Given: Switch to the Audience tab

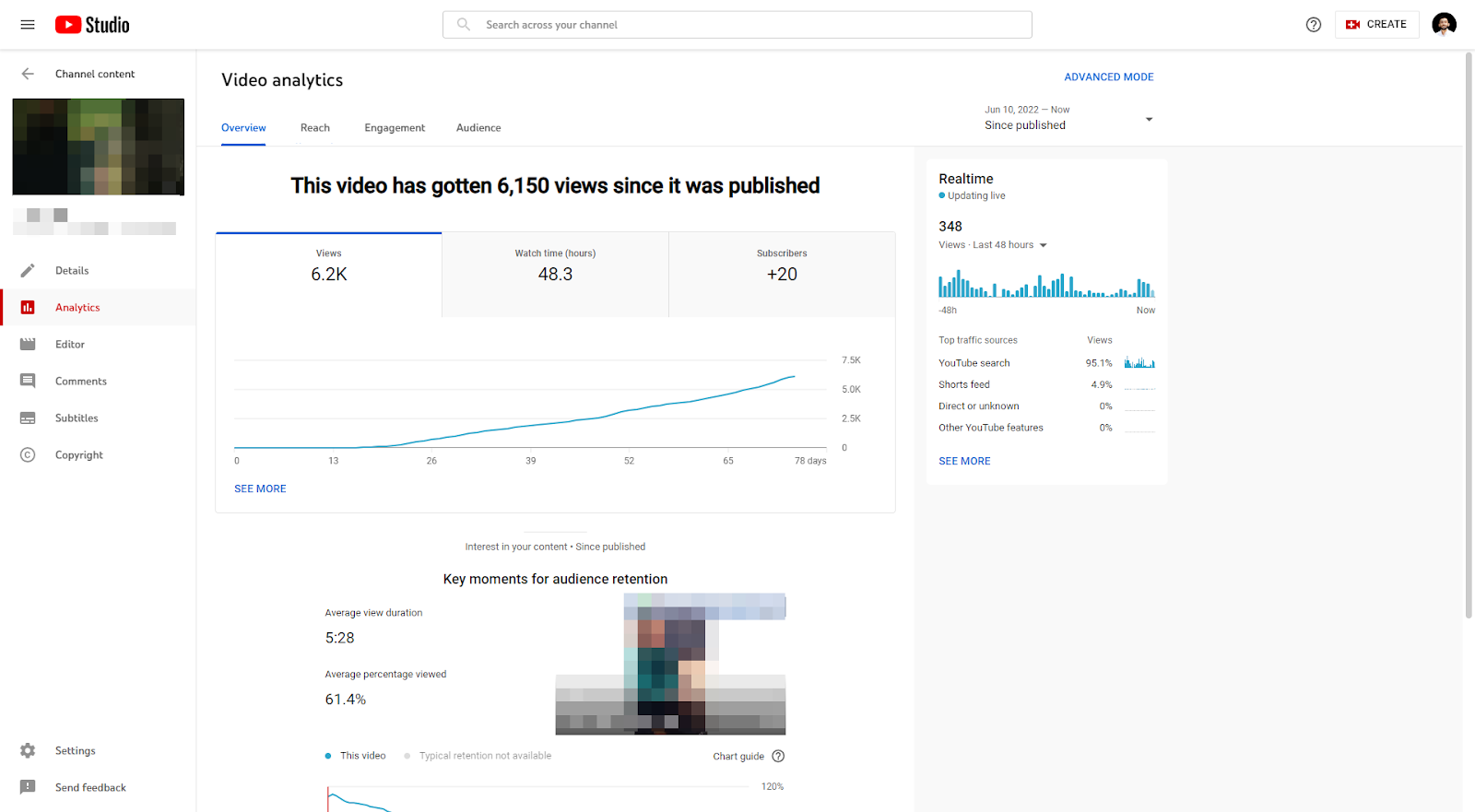Looking at the screenshot, I should click(478, 128).
